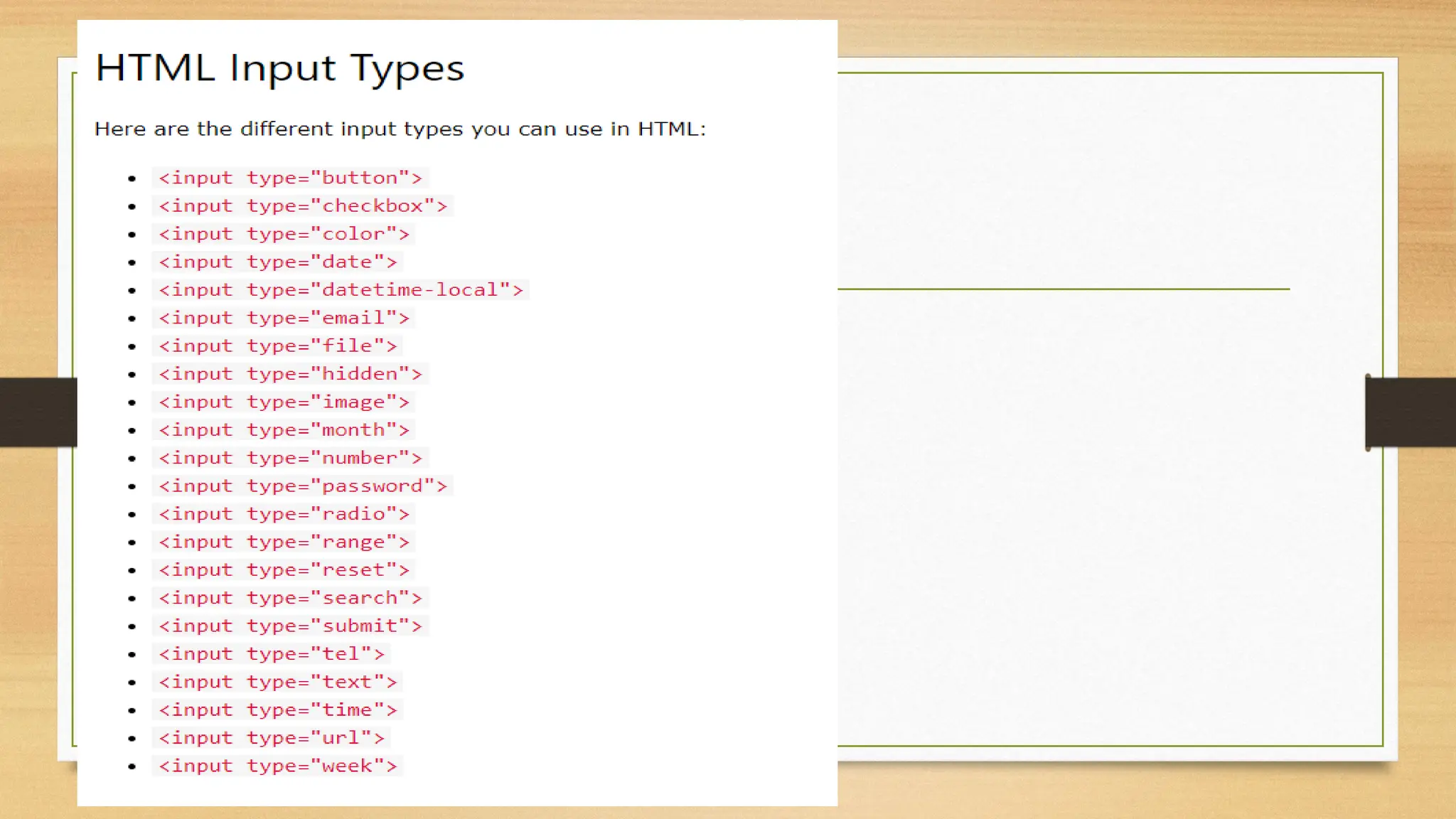This screenshot has width=1456, height=819.
Task: Click the input type="button" code item
Action: tap(290, 178)
